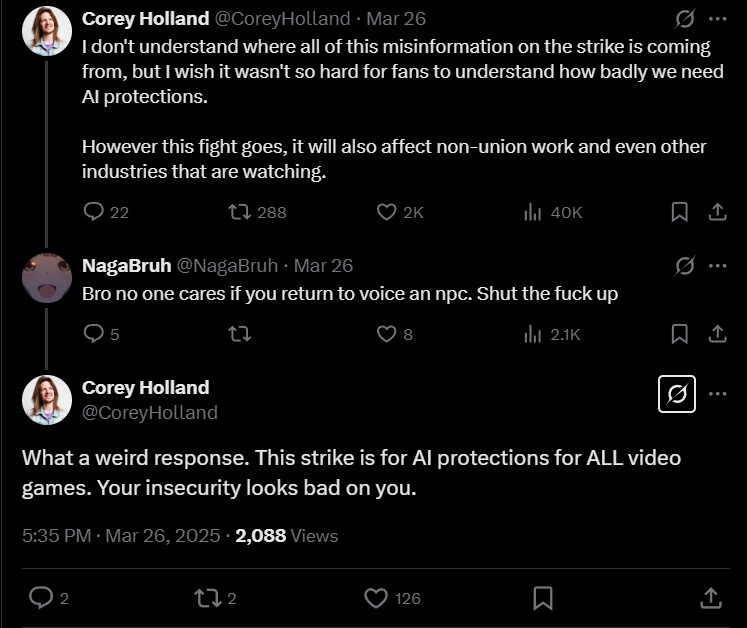Bookmark Corey Holland's first tweet
This screenshot has height=628, width=747.
point(679,212)
